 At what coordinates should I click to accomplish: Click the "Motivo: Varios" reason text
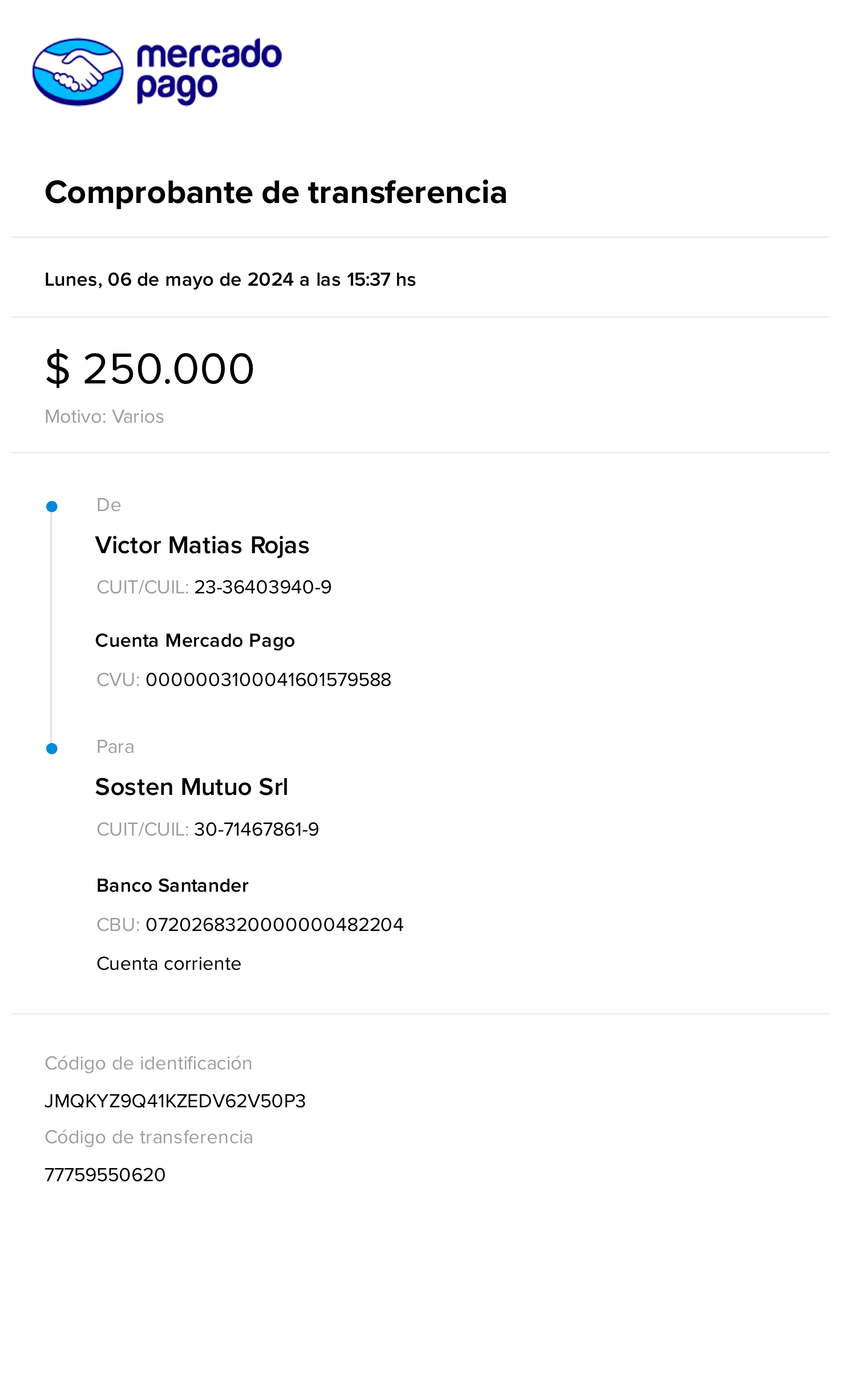104,417
